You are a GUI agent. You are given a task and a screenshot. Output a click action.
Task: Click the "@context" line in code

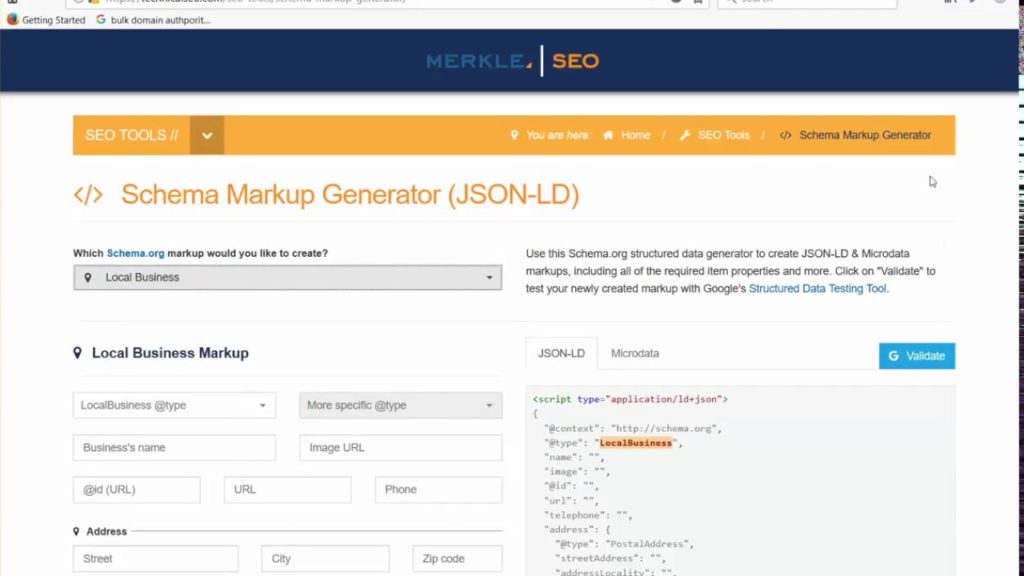[633, 428]
